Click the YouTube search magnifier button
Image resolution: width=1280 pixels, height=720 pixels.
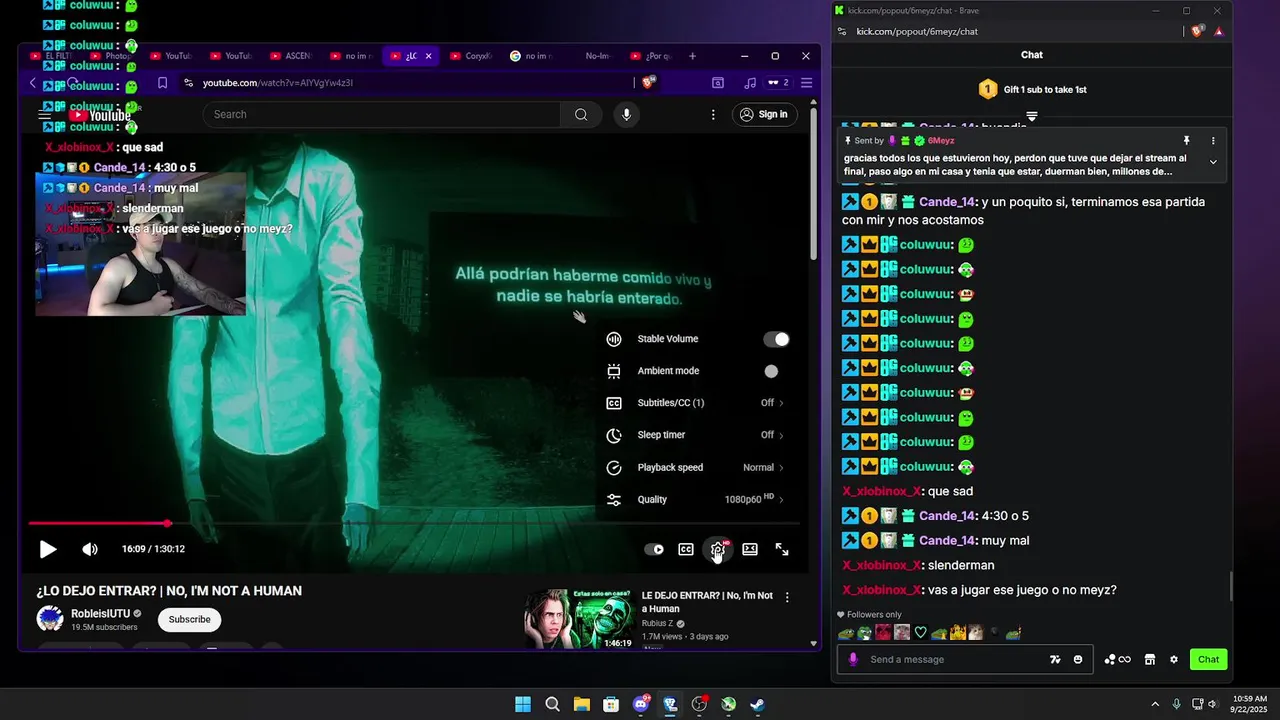pyautogui.click(x=581, y=115)
